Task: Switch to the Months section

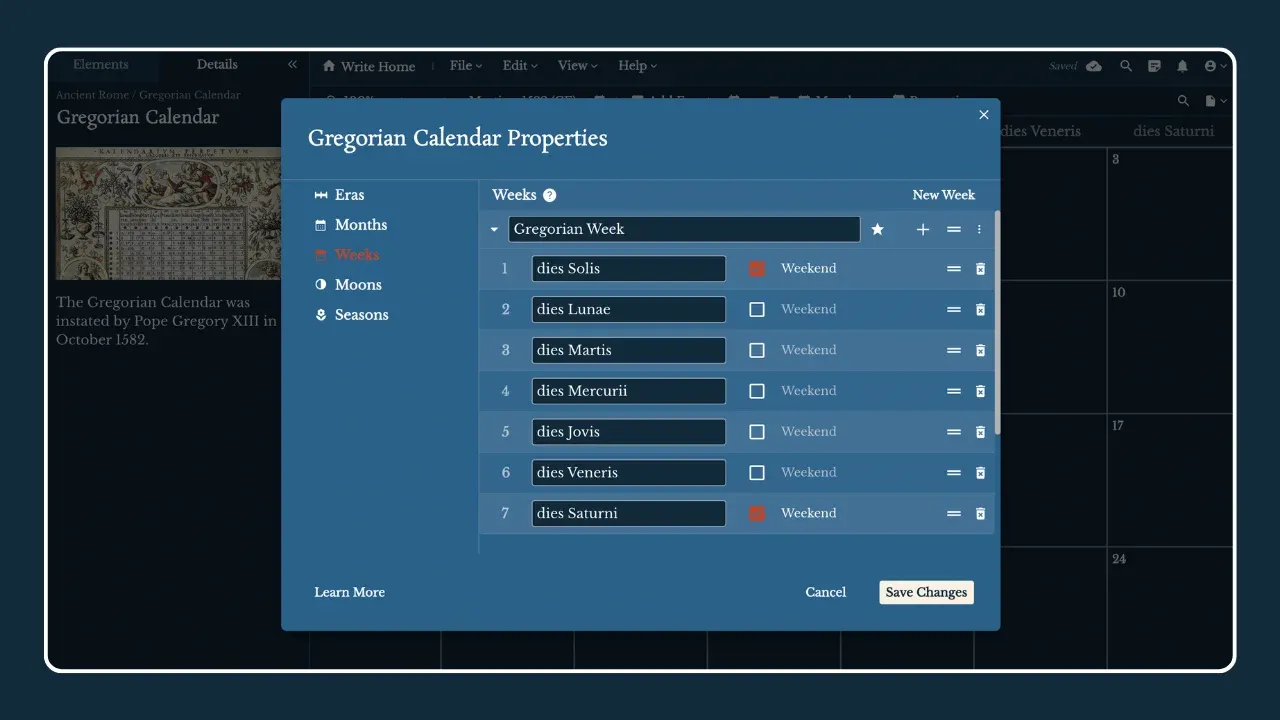Action: pos(360,225)
